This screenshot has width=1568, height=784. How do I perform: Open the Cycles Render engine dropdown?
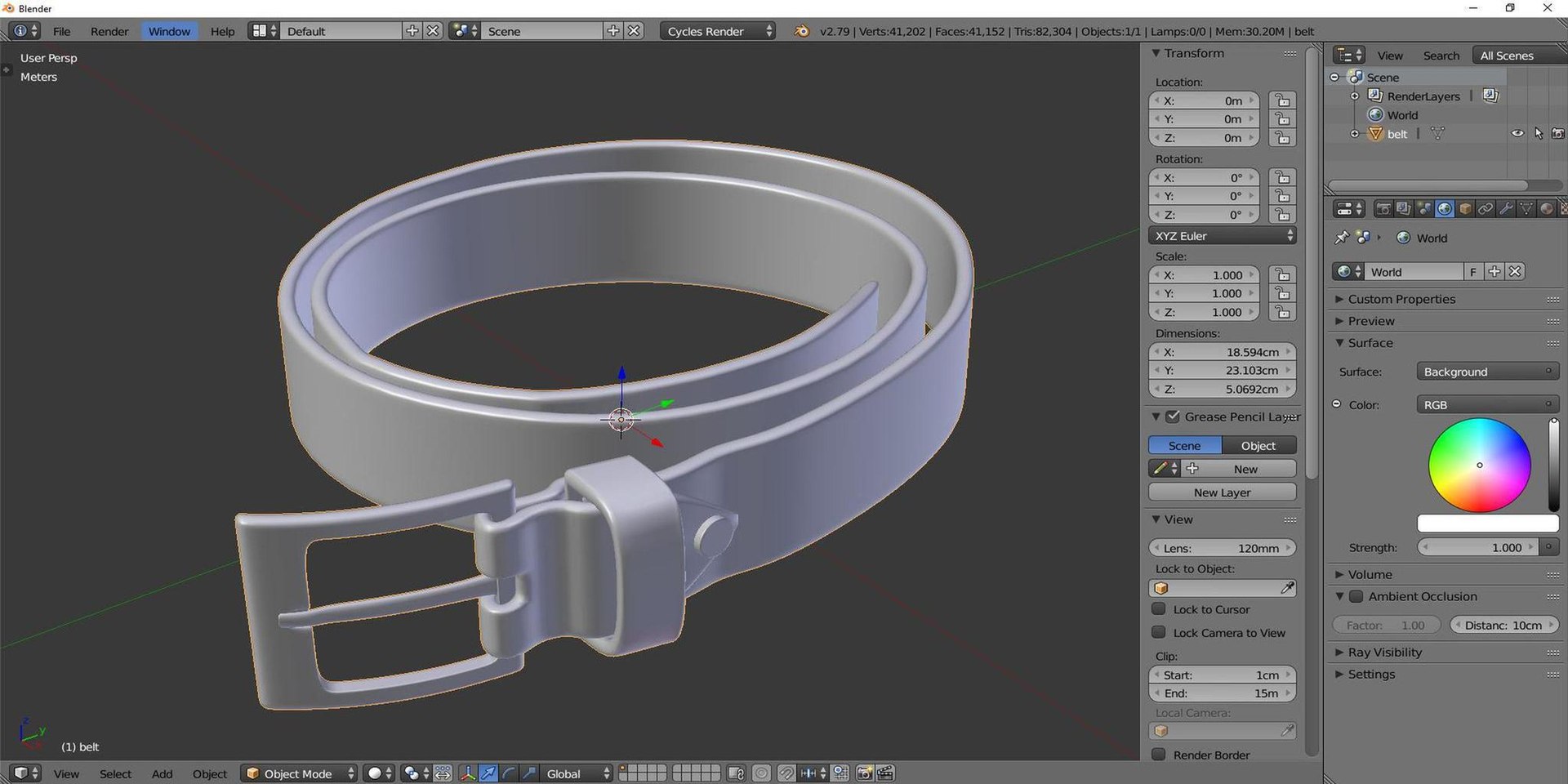[718, 31]
